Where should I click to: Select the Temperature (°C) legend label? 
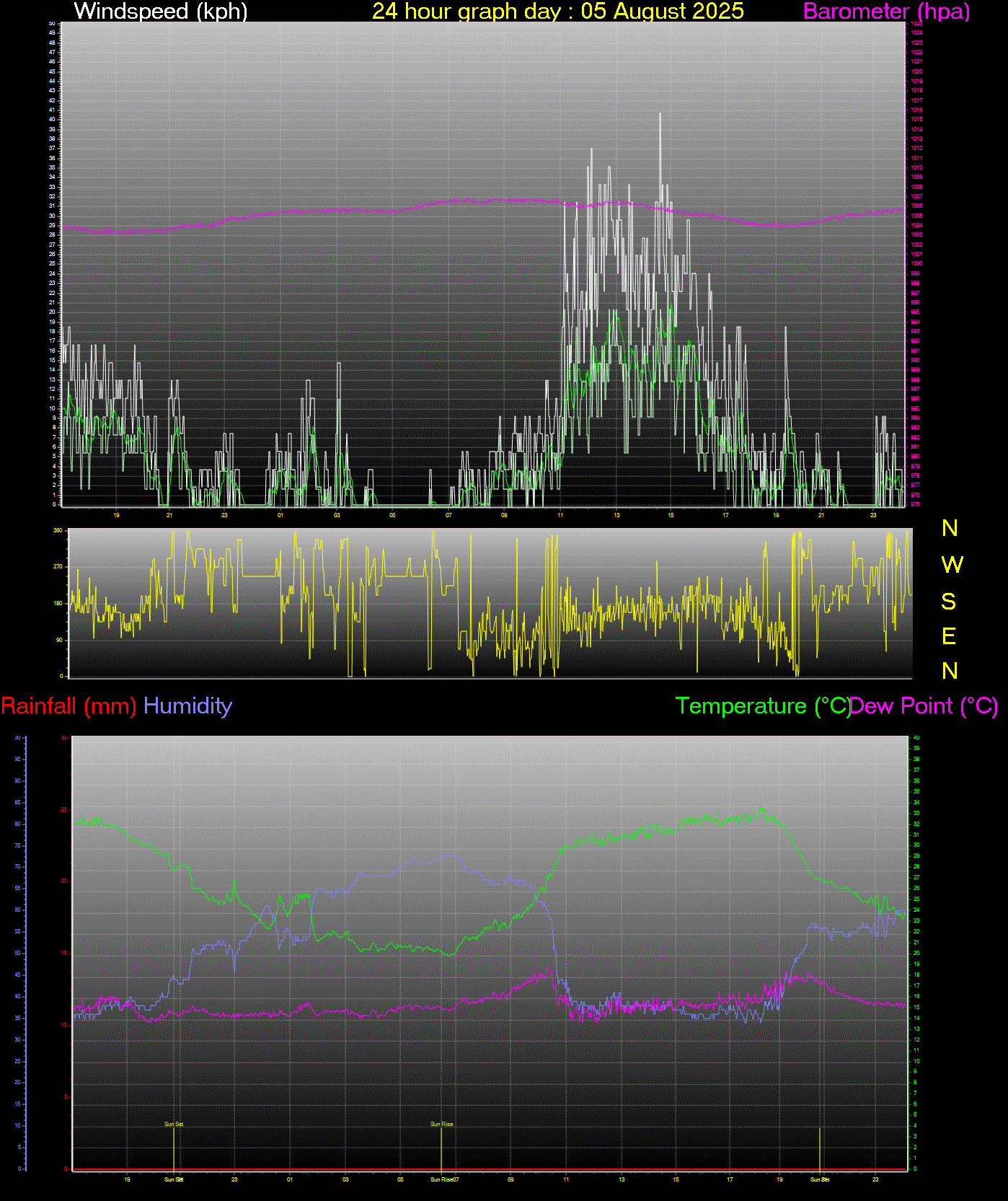point(762,705)
